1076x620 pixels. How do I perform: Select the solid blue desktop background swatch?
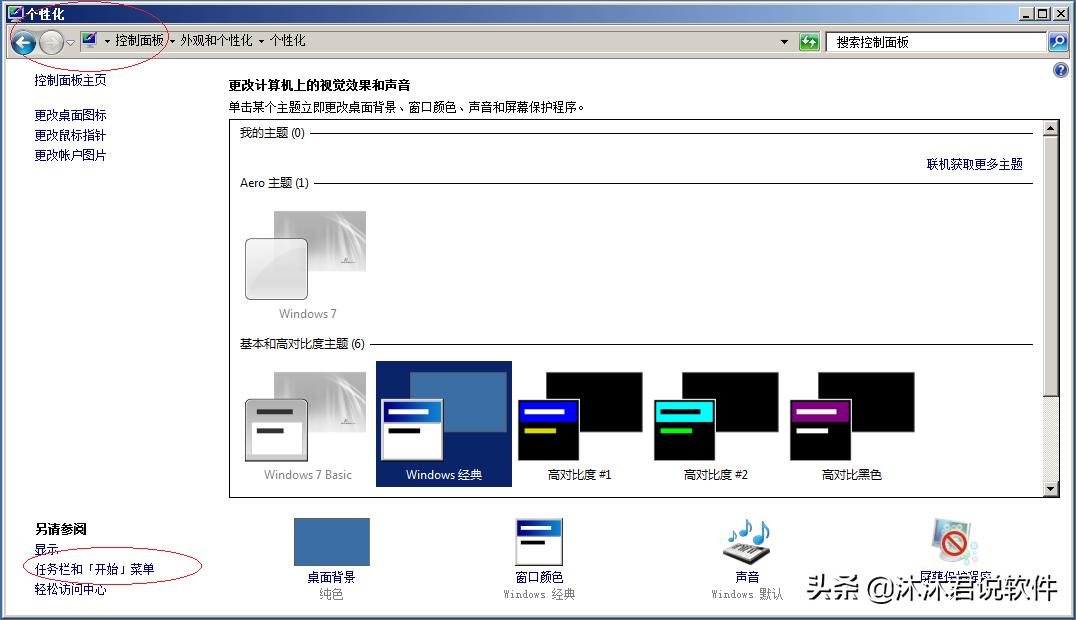point(331,540)
